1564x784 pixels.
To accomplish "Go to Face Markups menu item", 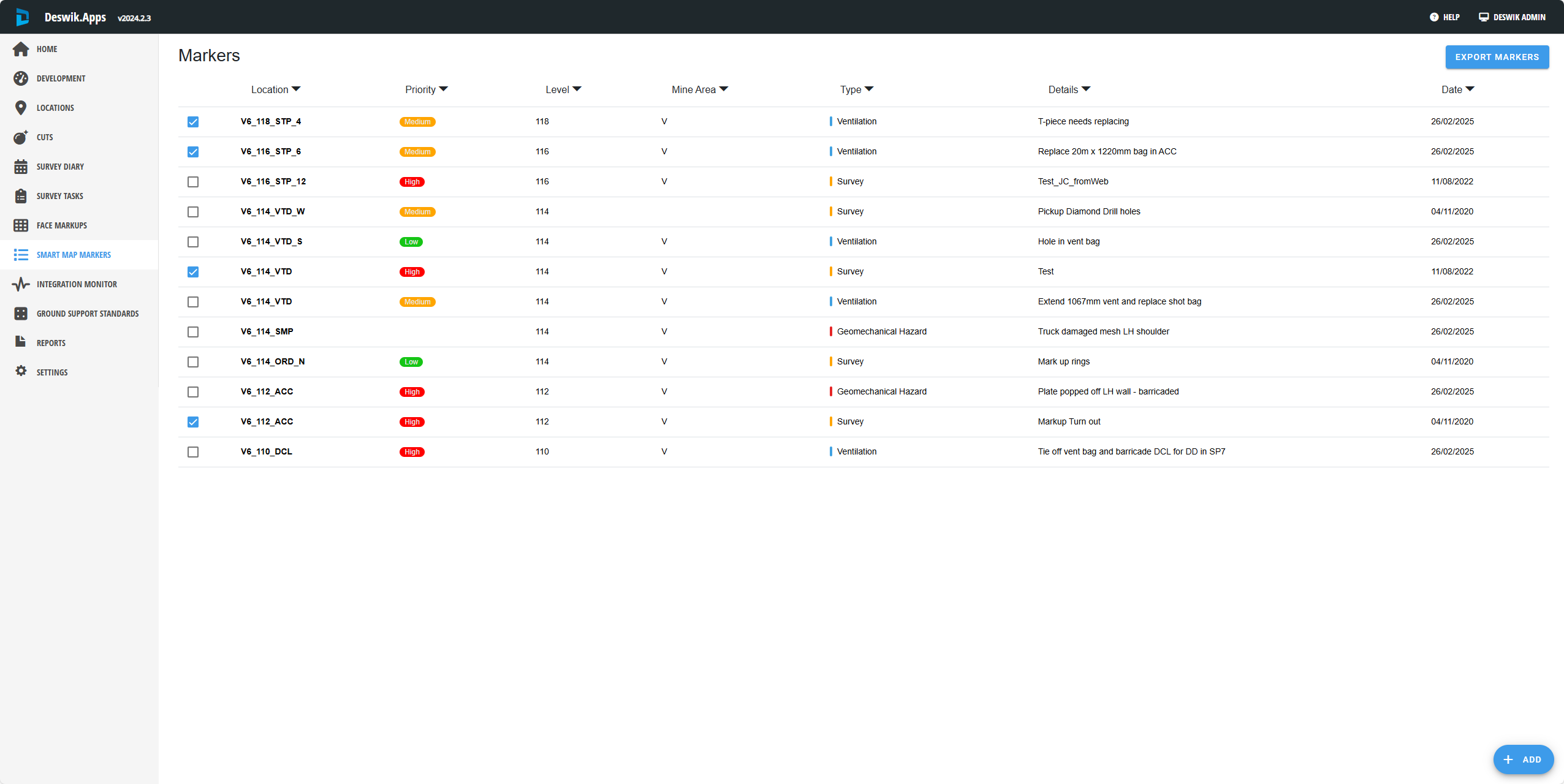I will 61,225.
